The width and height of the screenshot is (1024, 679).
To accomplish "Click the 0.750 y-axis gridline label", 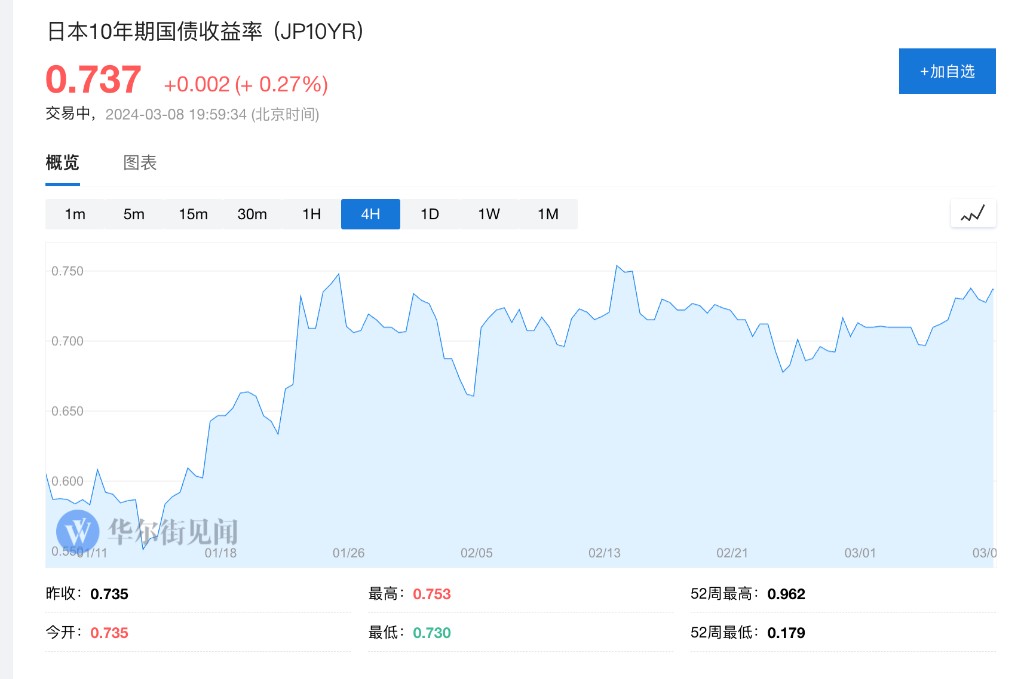I will (68, 271).
